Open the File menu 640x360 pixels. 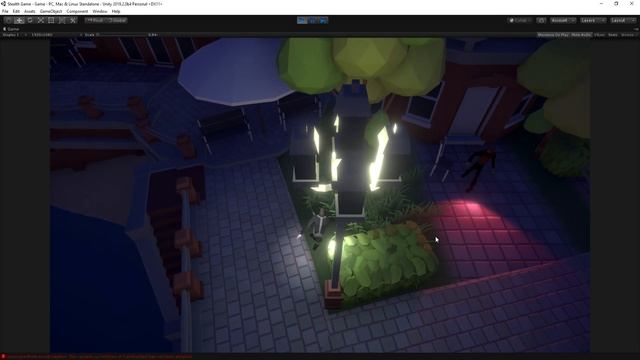(5, 11)
